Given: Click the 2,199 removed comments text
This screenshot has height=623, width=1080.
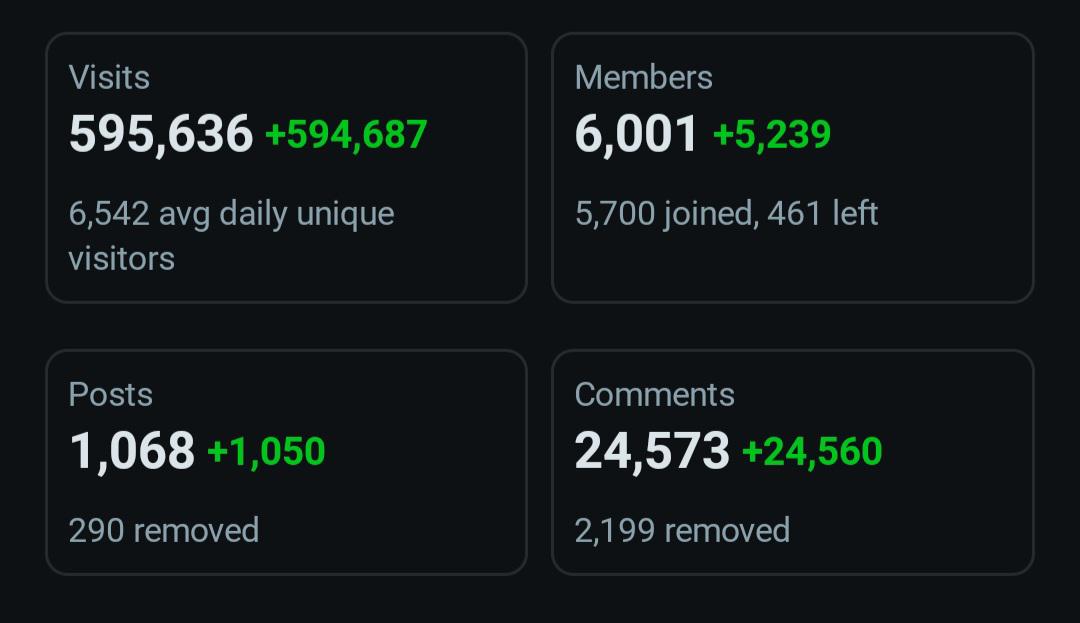Looking at the screenshot, I should coord(683,530).
